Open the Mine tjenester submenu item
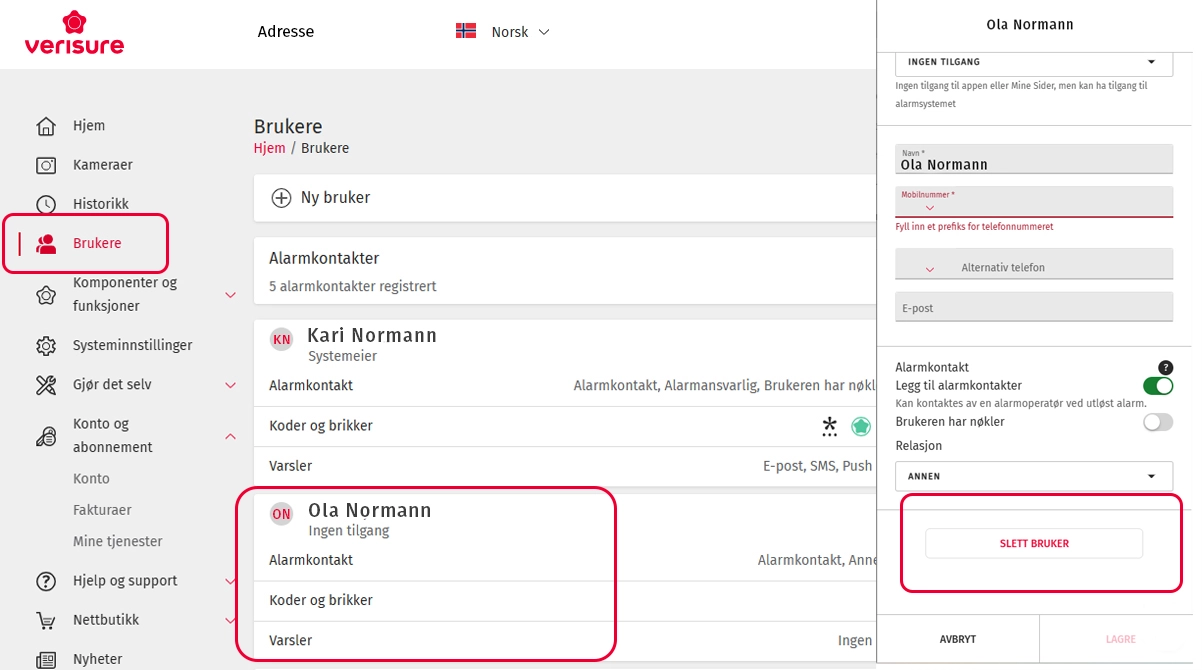 coord(118,541)
